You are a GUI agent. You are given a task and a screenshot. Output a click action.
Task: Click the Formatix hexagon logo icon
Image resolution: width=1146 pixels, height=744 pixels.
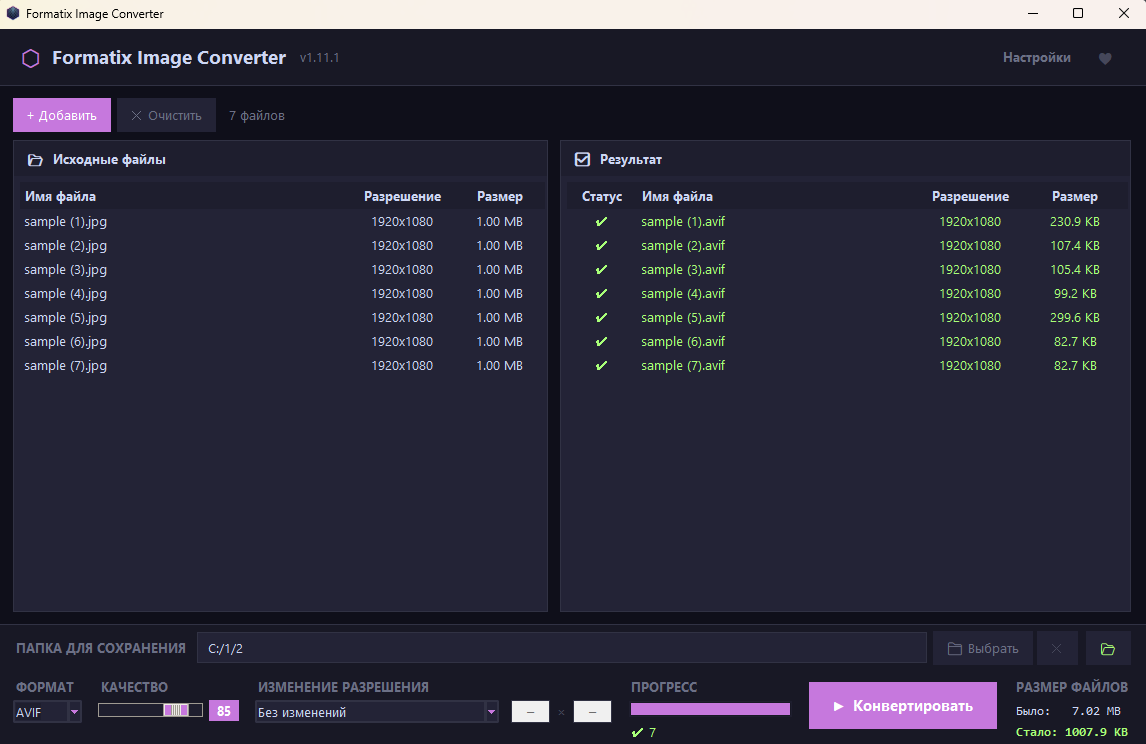(31, 58)
